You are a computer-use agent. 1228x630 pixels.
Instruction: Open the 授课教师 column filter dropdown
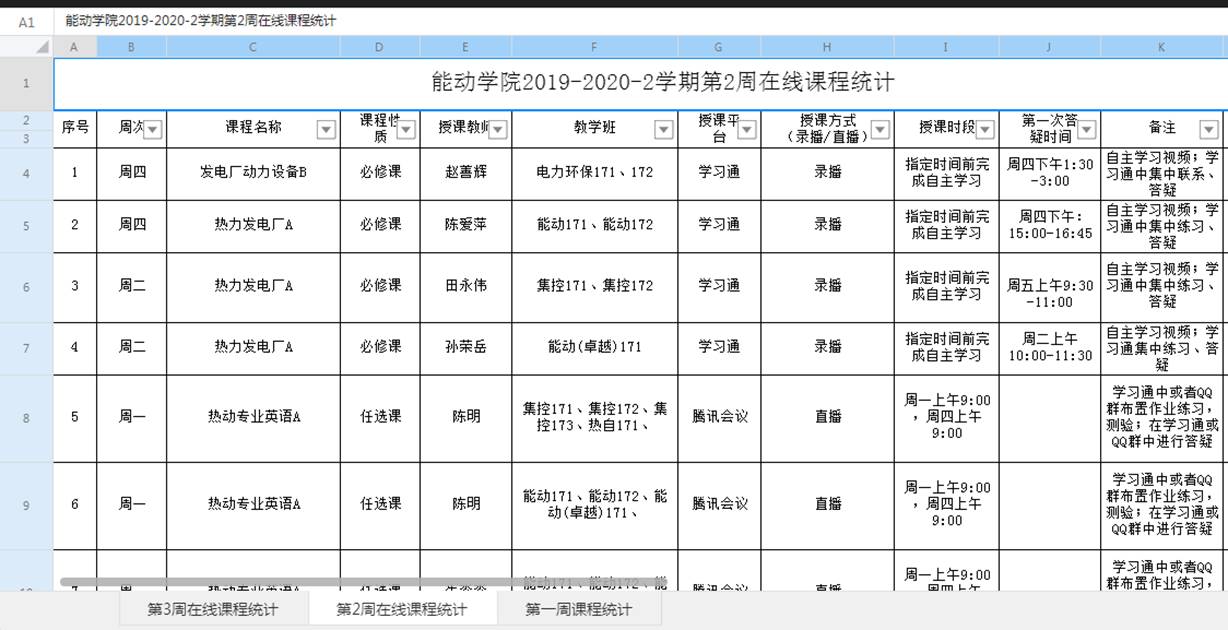pyautogui.click(x=498, y=129)
